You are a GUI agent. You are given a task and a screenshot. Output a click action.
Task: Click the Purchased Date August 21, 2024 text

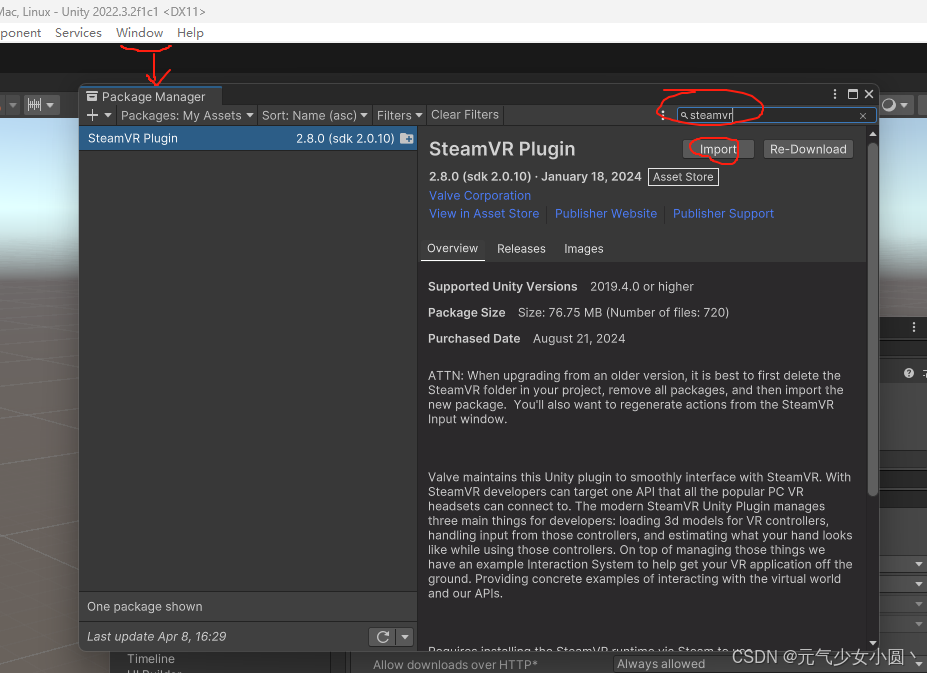(526, 339)
